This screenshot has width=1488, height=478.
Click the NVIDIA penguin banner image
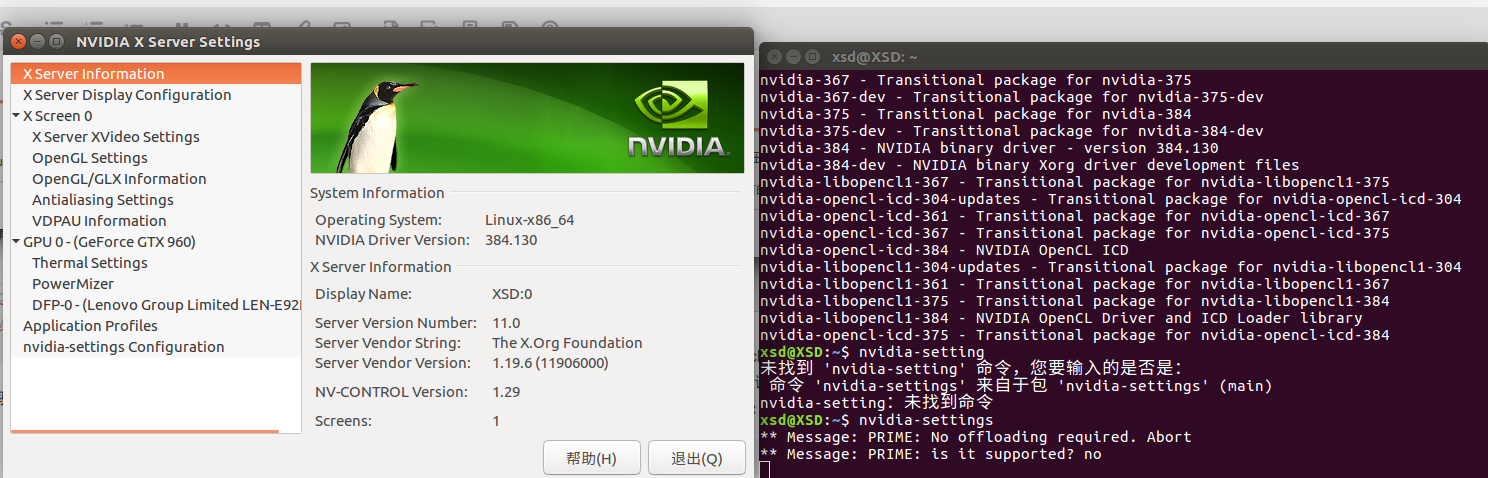pyautogui.click(x=527, y=117)
